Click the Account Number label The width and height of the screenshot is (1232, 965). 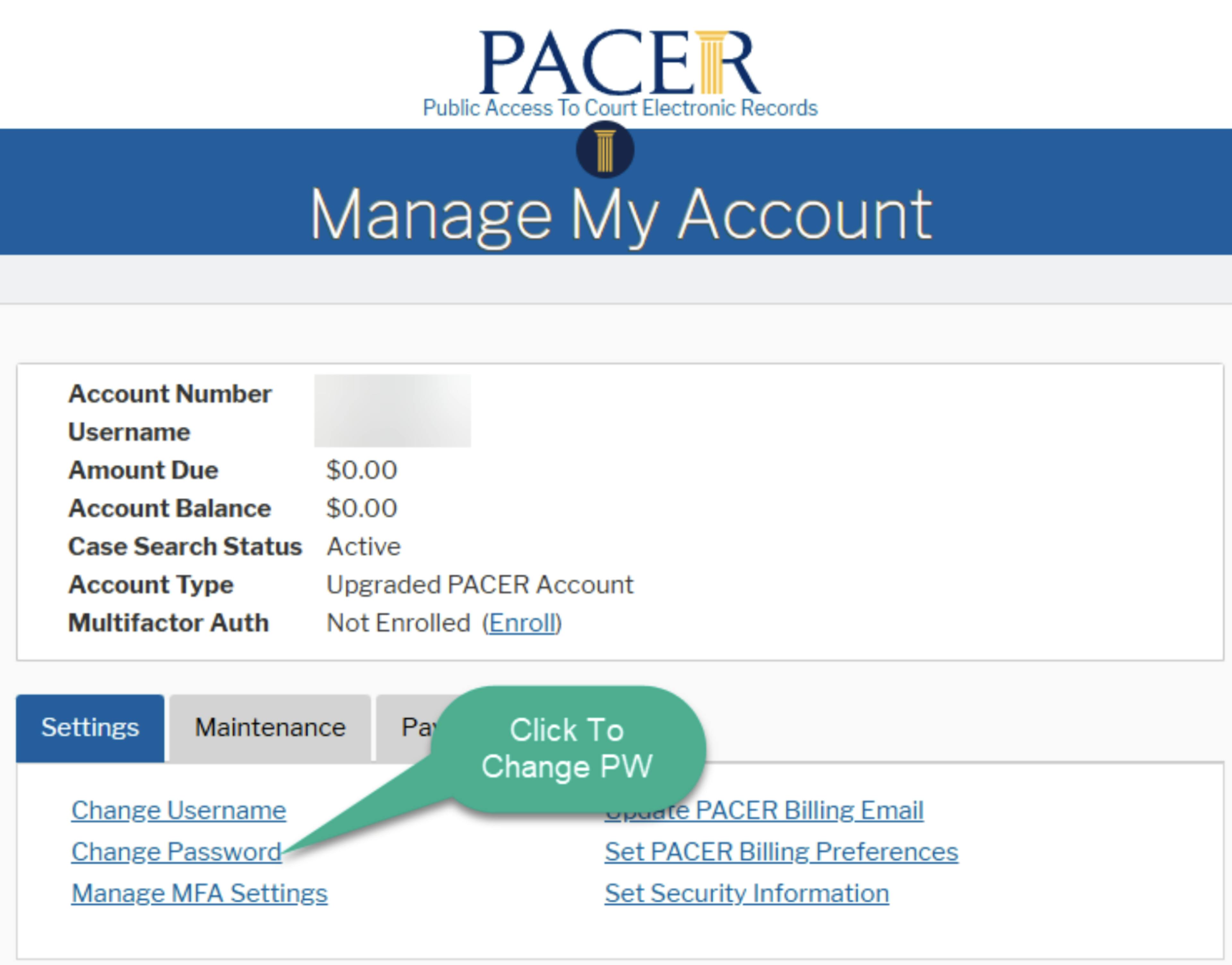tap(169, 394)
